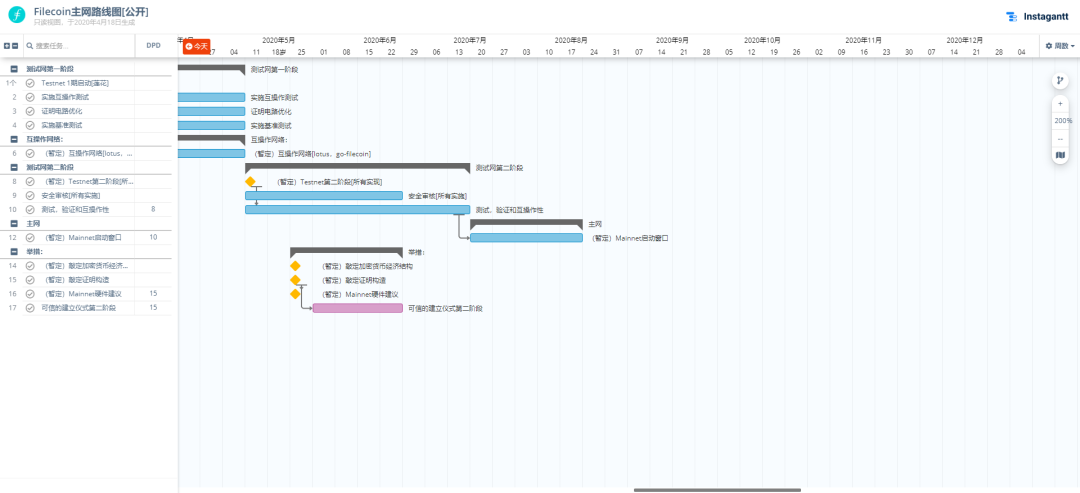The width and height of the screenshot is (1080, 493).
Task: Click the 200% zoom level indicator
Action: click(x=1063, y=120)
